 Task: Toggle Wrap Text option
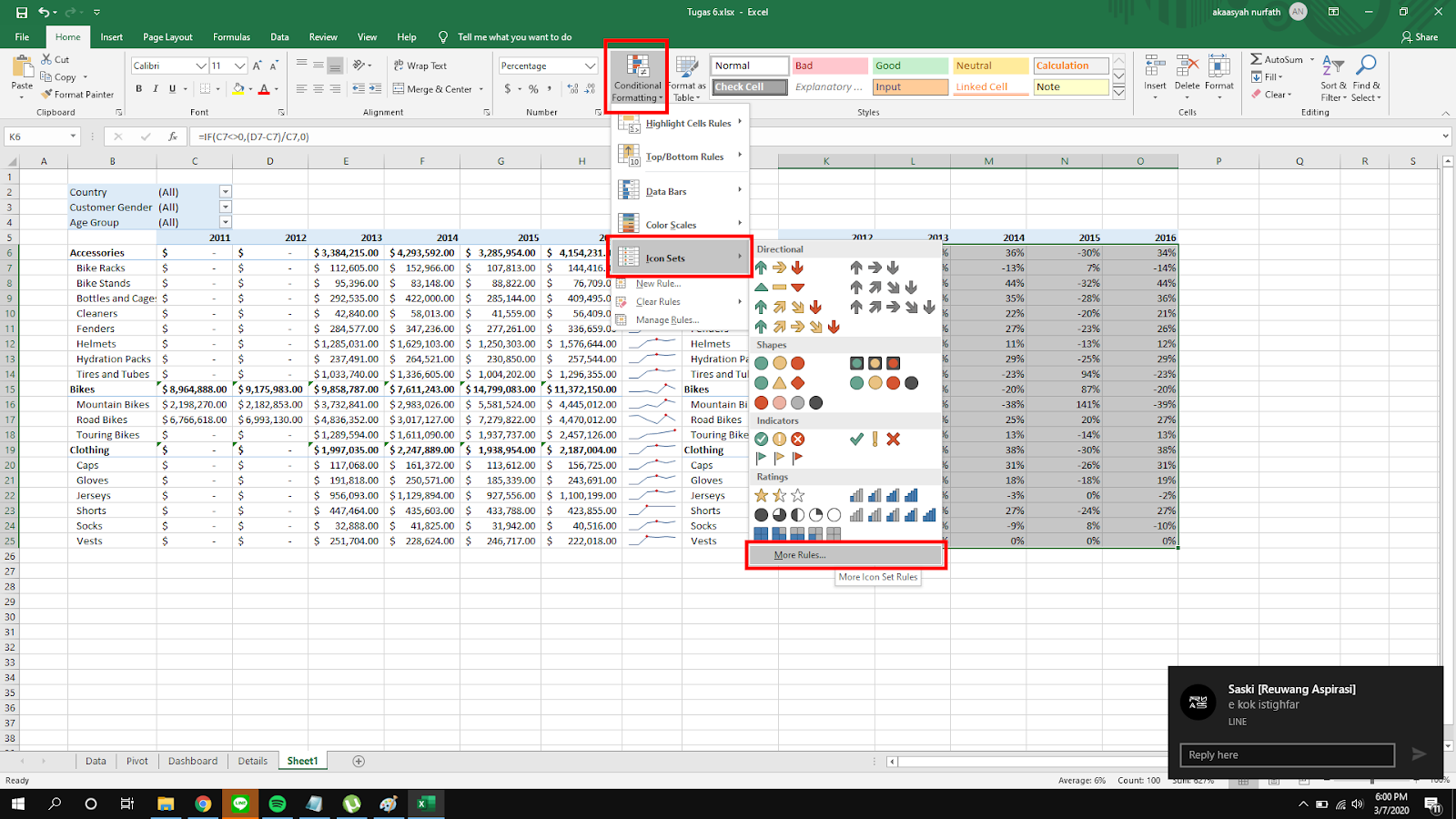[420, 66]
